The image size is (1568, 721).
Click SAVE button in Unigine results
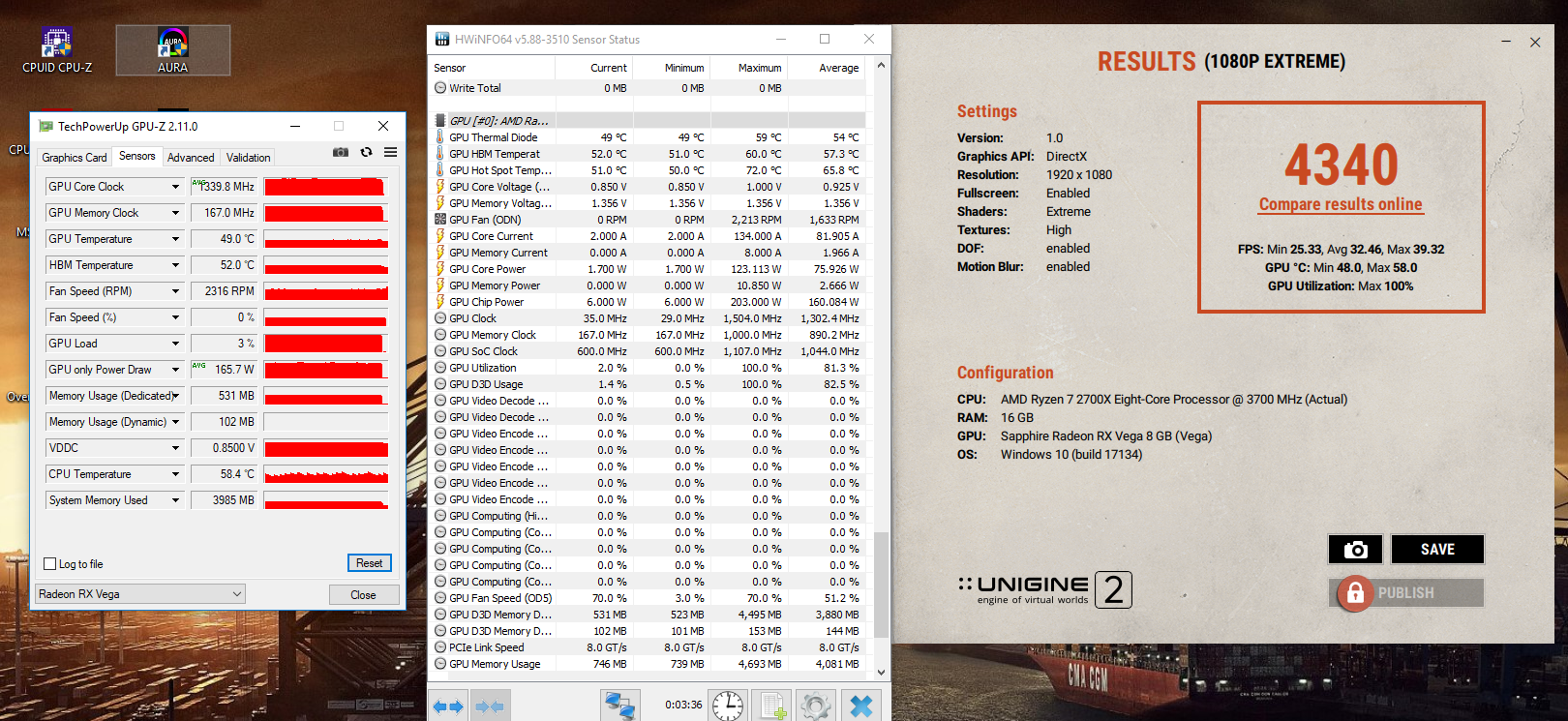[x=1437, y=550]
